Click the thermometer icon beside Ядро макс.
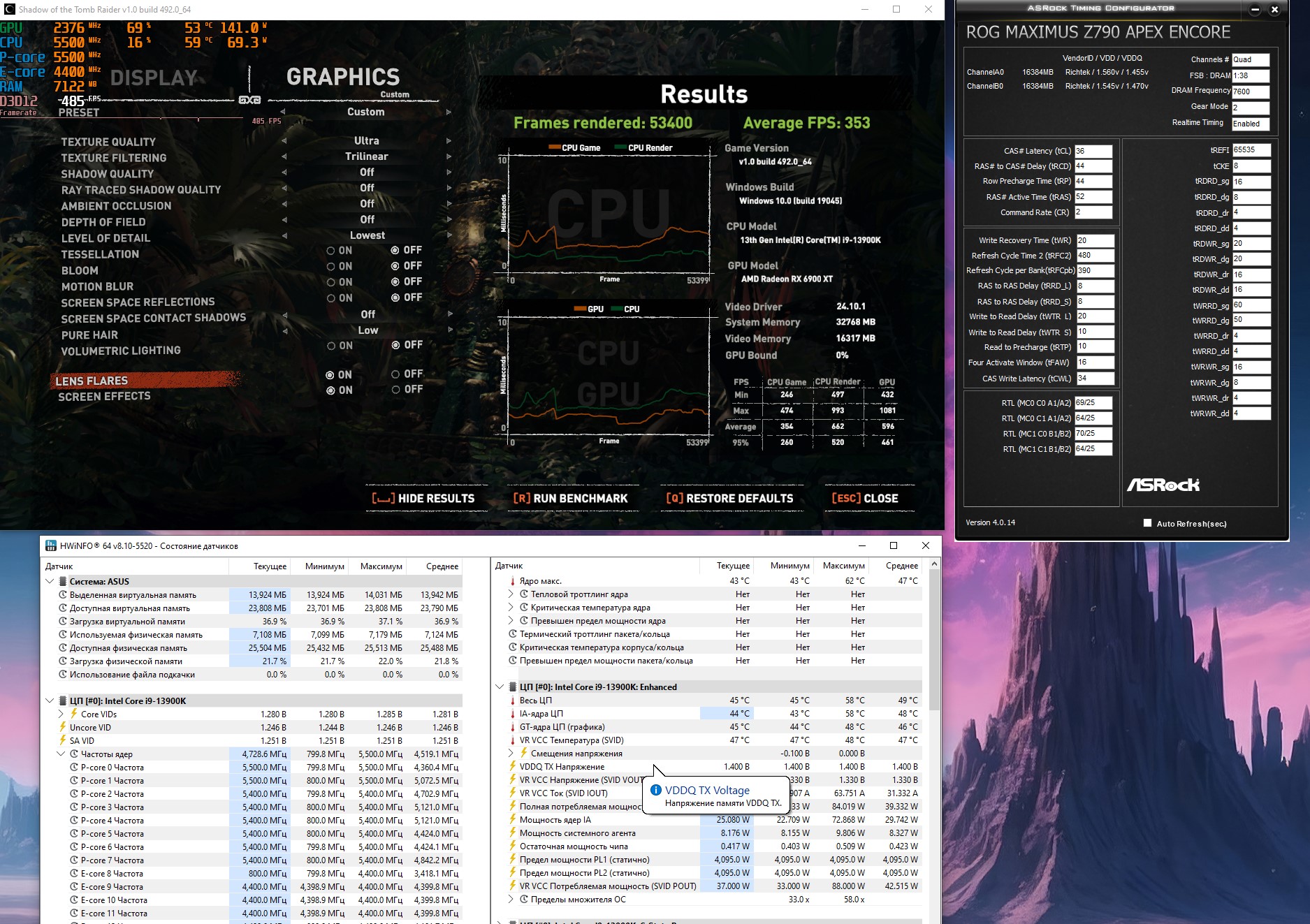This screenshot has height=924, width=1310. click(x=512, y=580)
